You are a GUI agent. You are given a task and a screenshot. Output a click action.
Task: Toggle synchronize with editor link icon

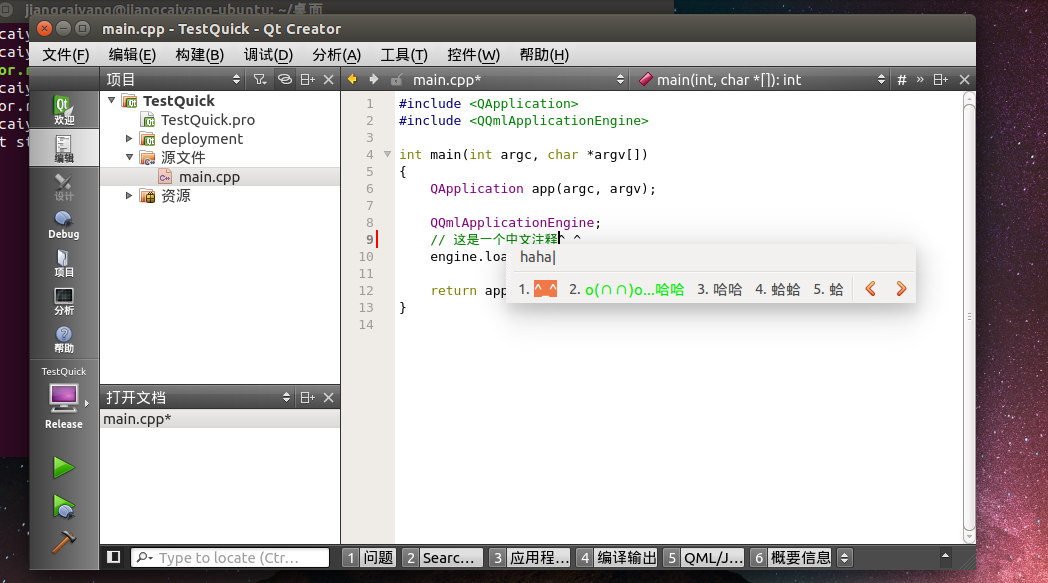click(285, 80)
